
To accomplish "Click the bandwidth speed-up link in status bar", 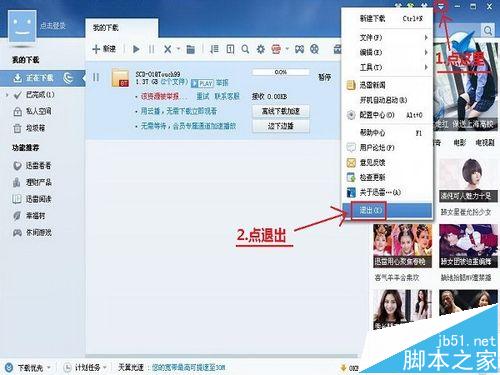I will click(189, 368).
